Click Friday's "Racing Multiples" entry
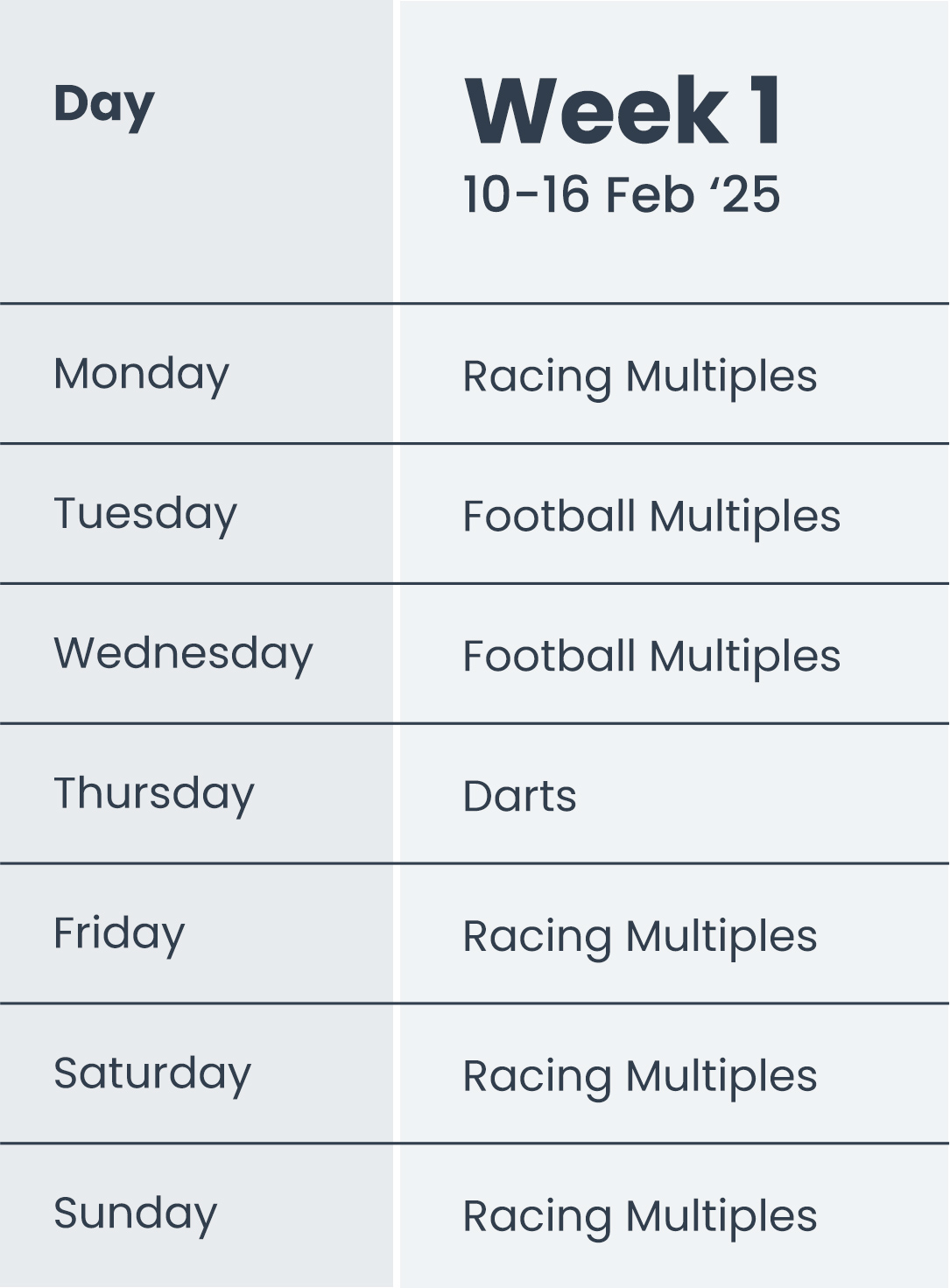This screenshot has height=1288, width=950. click(x=639, y=937)
